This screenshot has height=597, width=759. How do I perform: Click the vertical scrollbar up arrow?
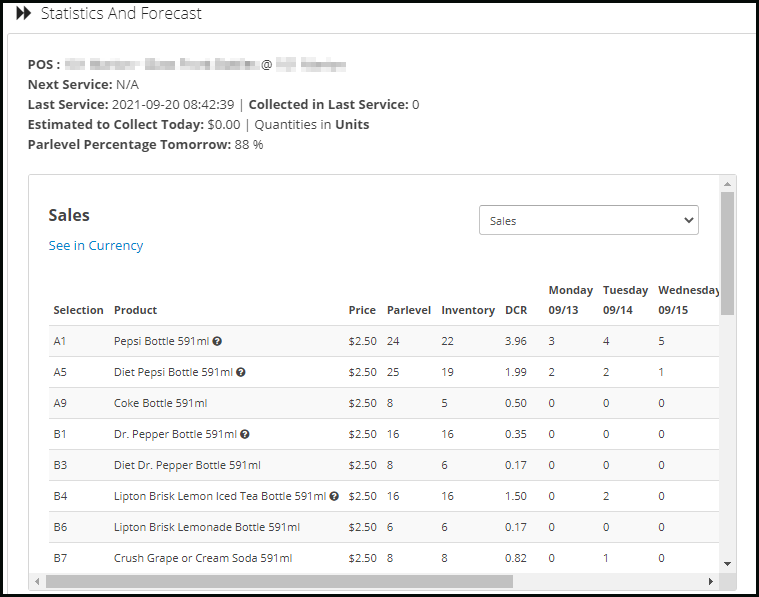pos(727,184)
